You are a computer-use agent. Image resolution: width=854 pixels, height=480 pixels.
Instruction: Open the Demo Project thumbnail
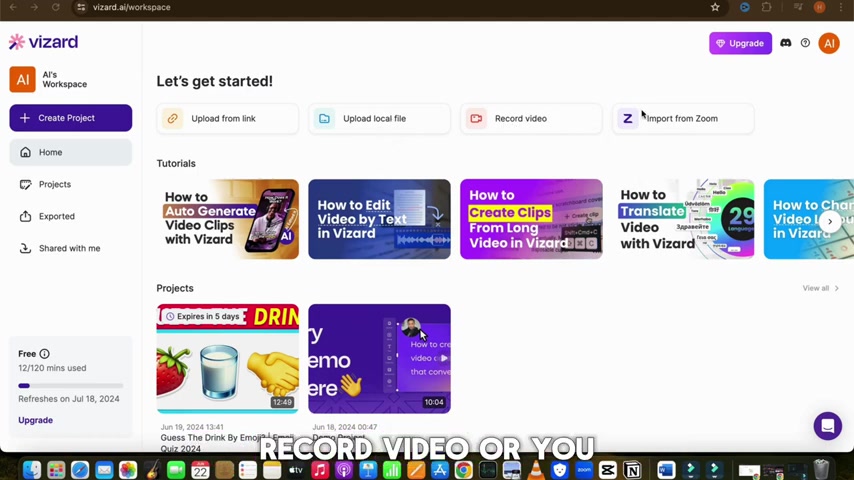380,359
